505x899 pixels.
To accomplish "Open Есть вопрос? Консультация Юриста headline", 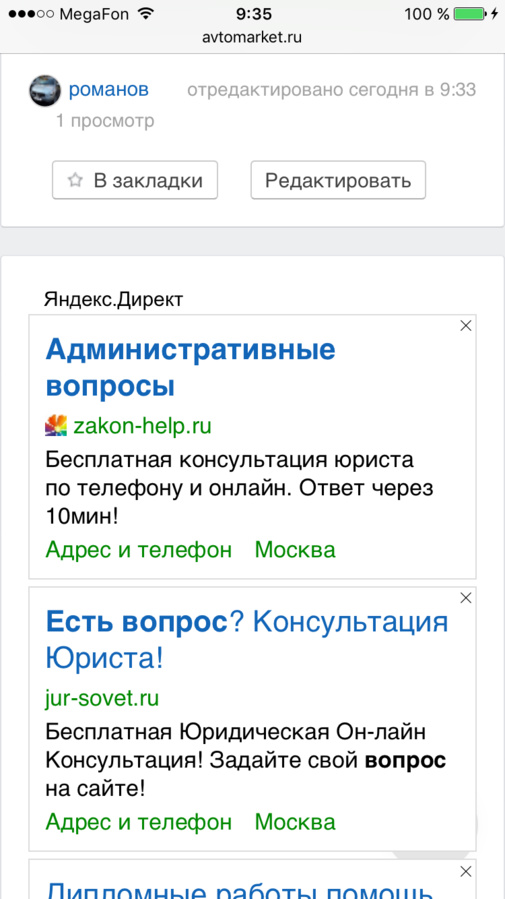I will pos(246,640).
